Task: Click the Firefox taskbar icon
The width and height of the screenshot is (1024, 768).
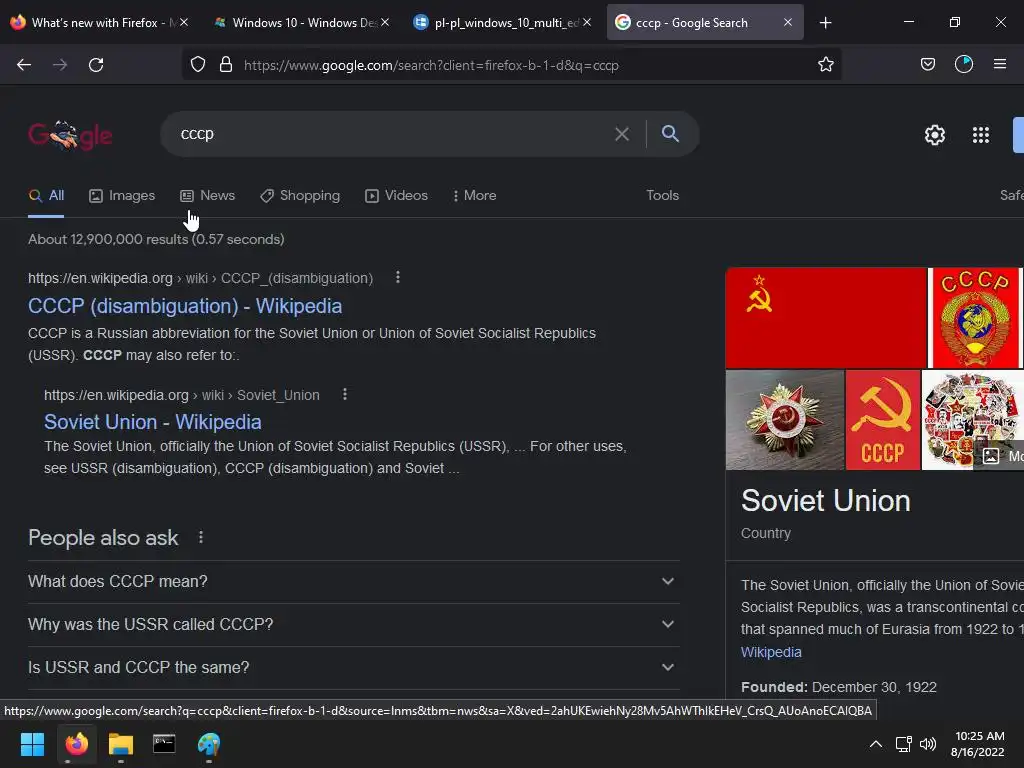Action: 77,744
